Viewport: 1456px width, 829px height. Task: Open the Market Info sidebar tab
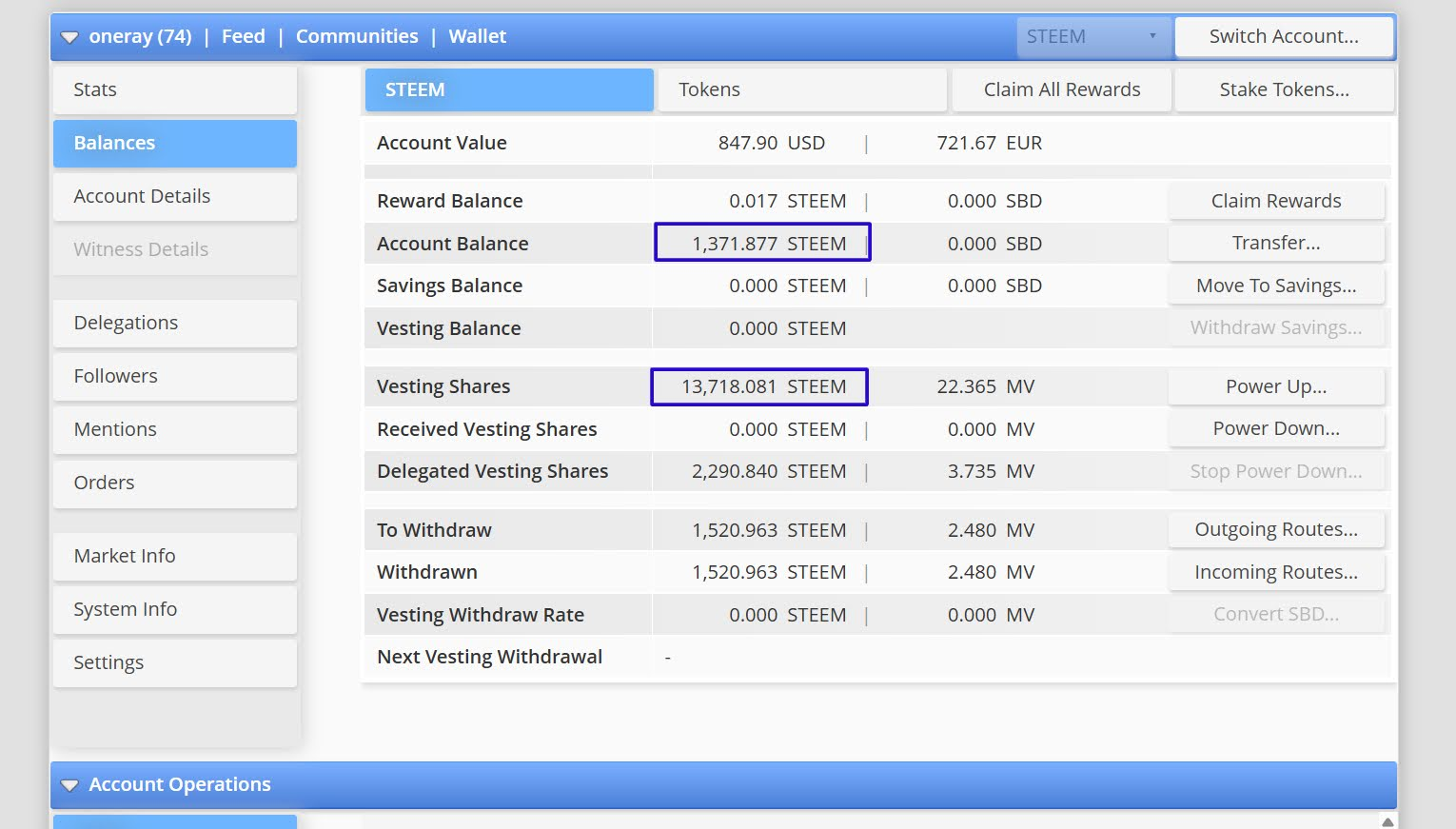(175, 557)
